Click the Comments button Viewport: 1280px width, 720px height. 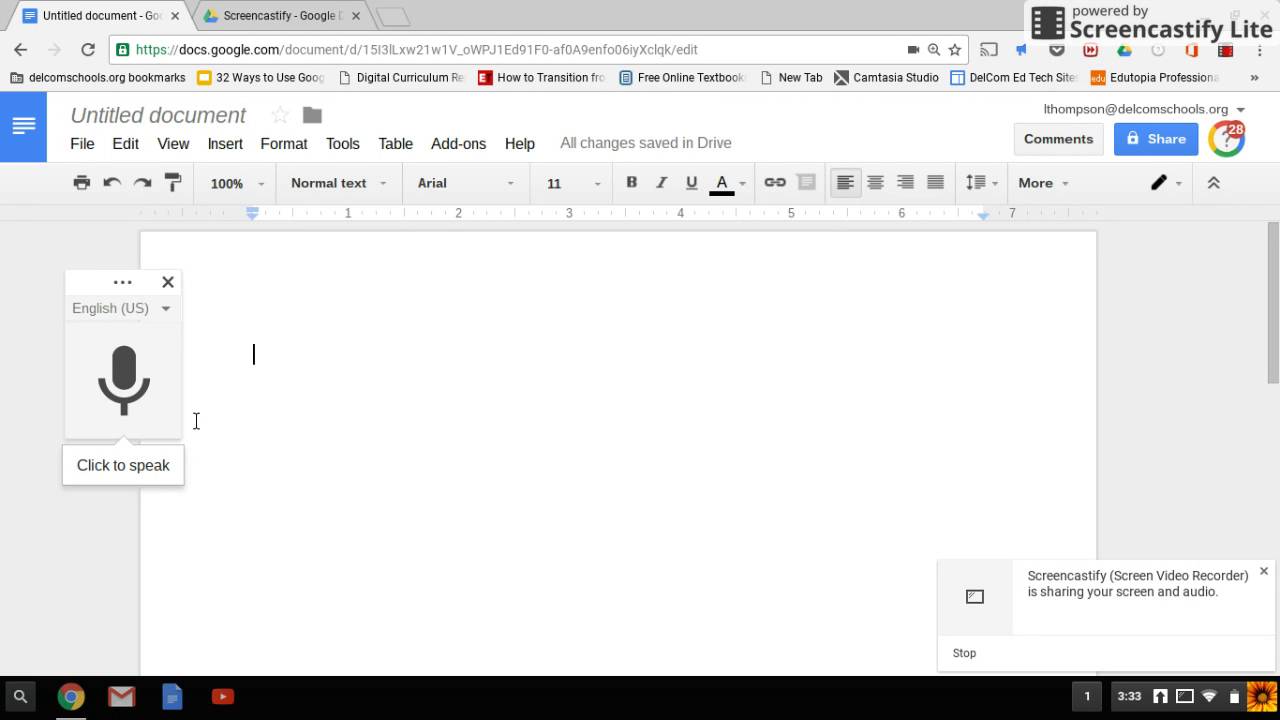pyautogui.click(x=1058, y=139)
